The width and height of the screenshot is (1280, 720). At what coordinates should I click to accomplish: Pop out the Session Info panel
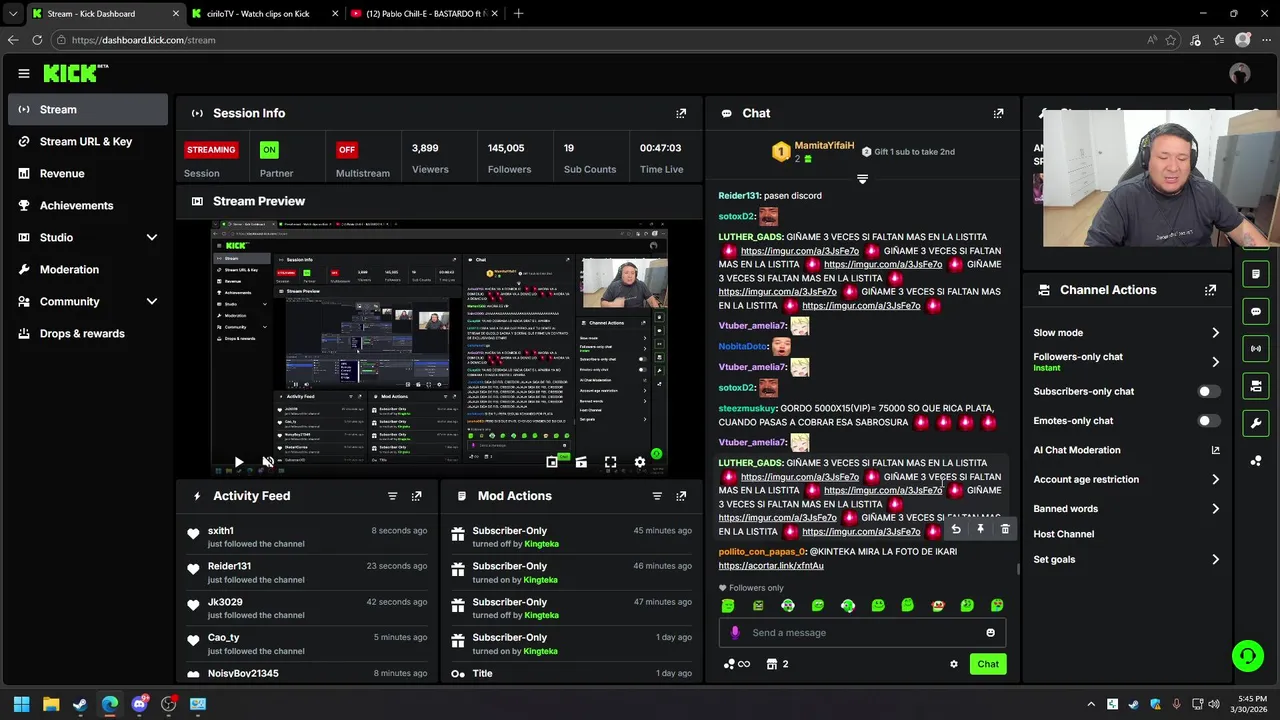(x=681, y=113)
